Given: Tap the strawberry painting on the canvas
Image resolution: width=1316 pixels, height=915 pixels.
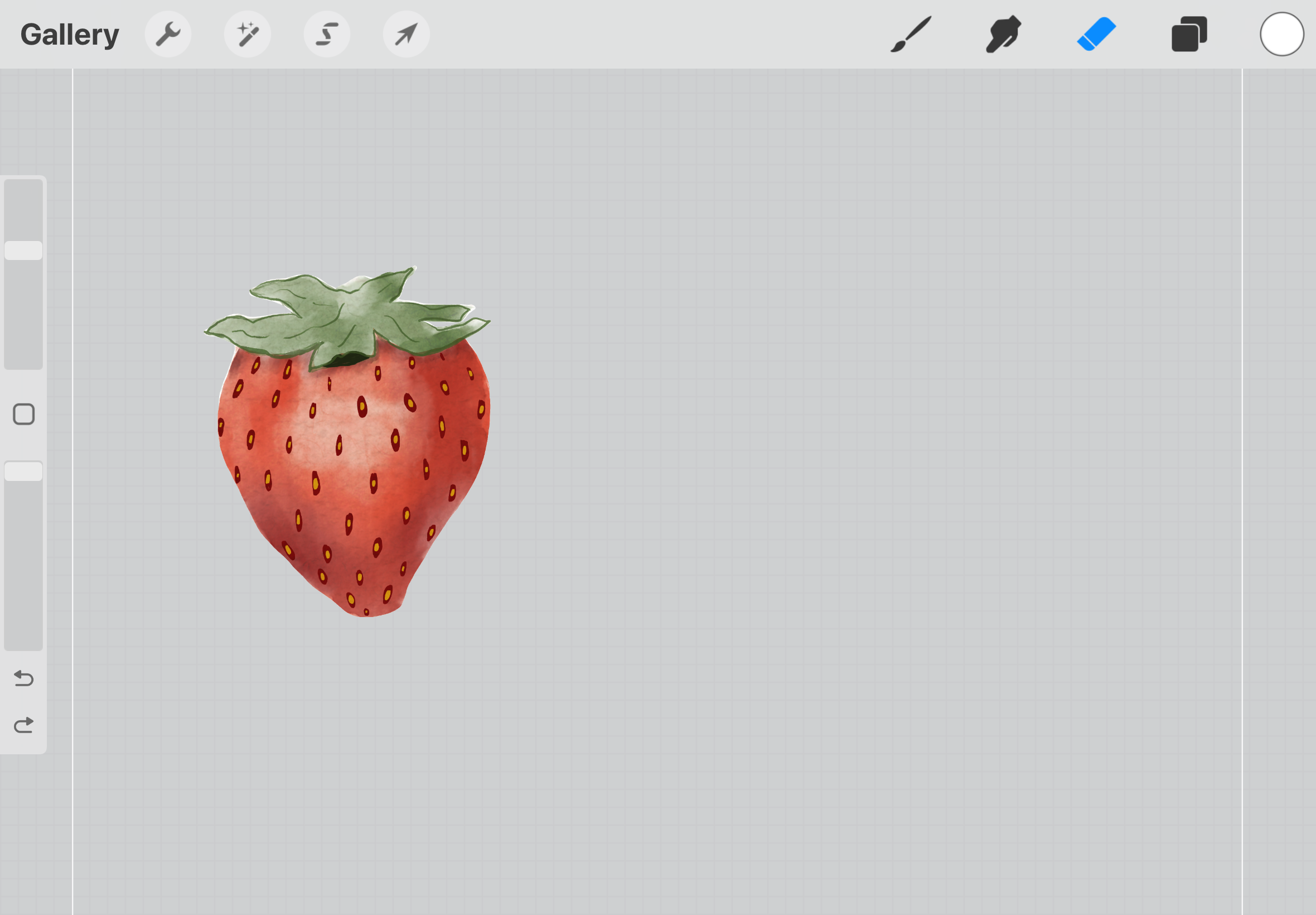Looking at the screenshot, I should pos(348,441).
